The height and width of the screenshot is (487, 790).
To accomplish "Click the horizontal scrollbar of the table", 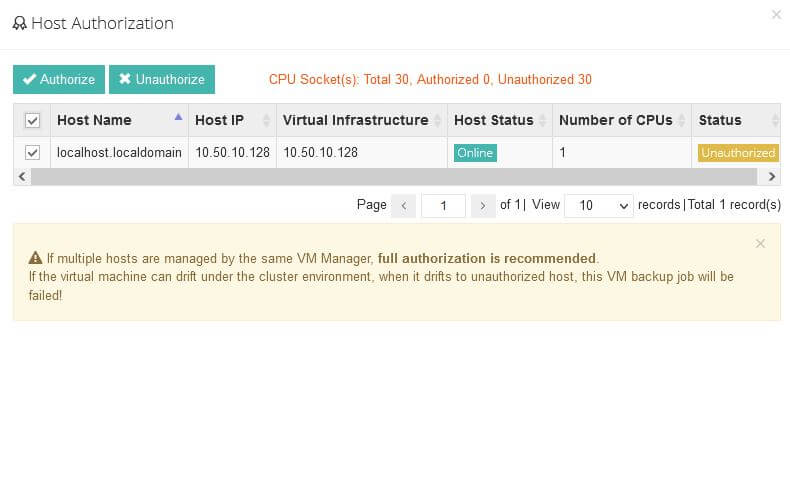I will point(394,177).
